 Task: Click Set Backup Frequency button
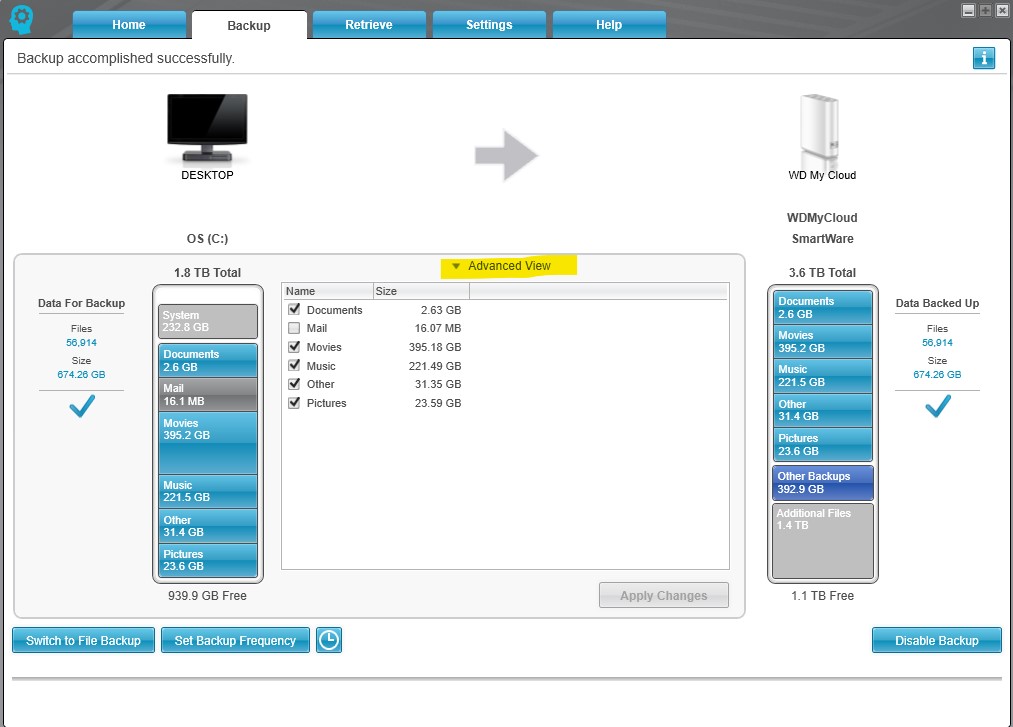[x=235, y=640]
